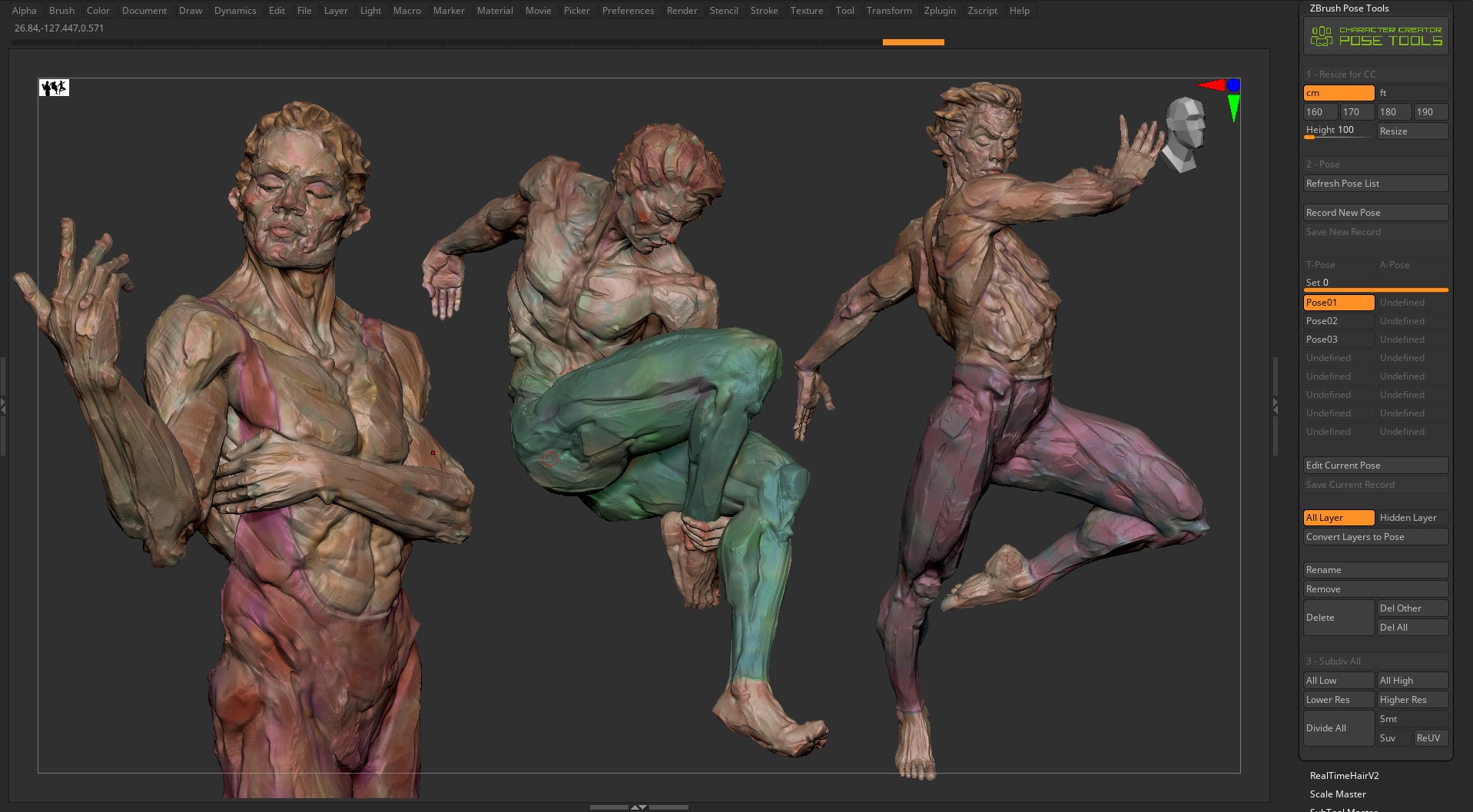The image size is (1473, 812).
Task: Click the gray head orientation gizmo
Action: click(1183, 134)
